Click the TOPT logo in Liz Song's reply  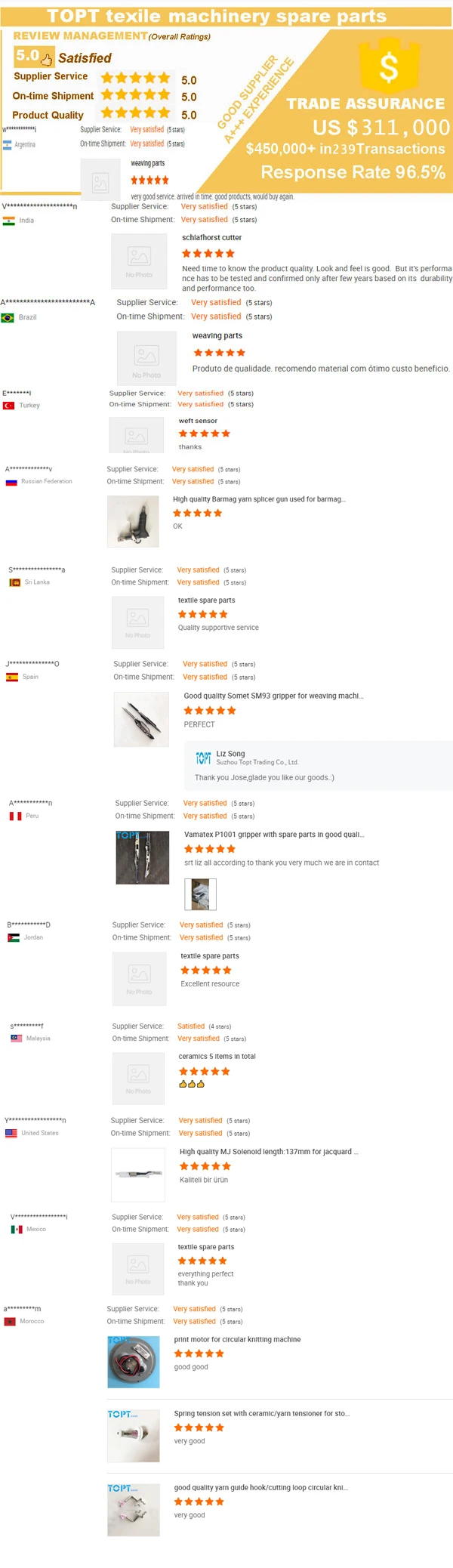coord(203,758)
